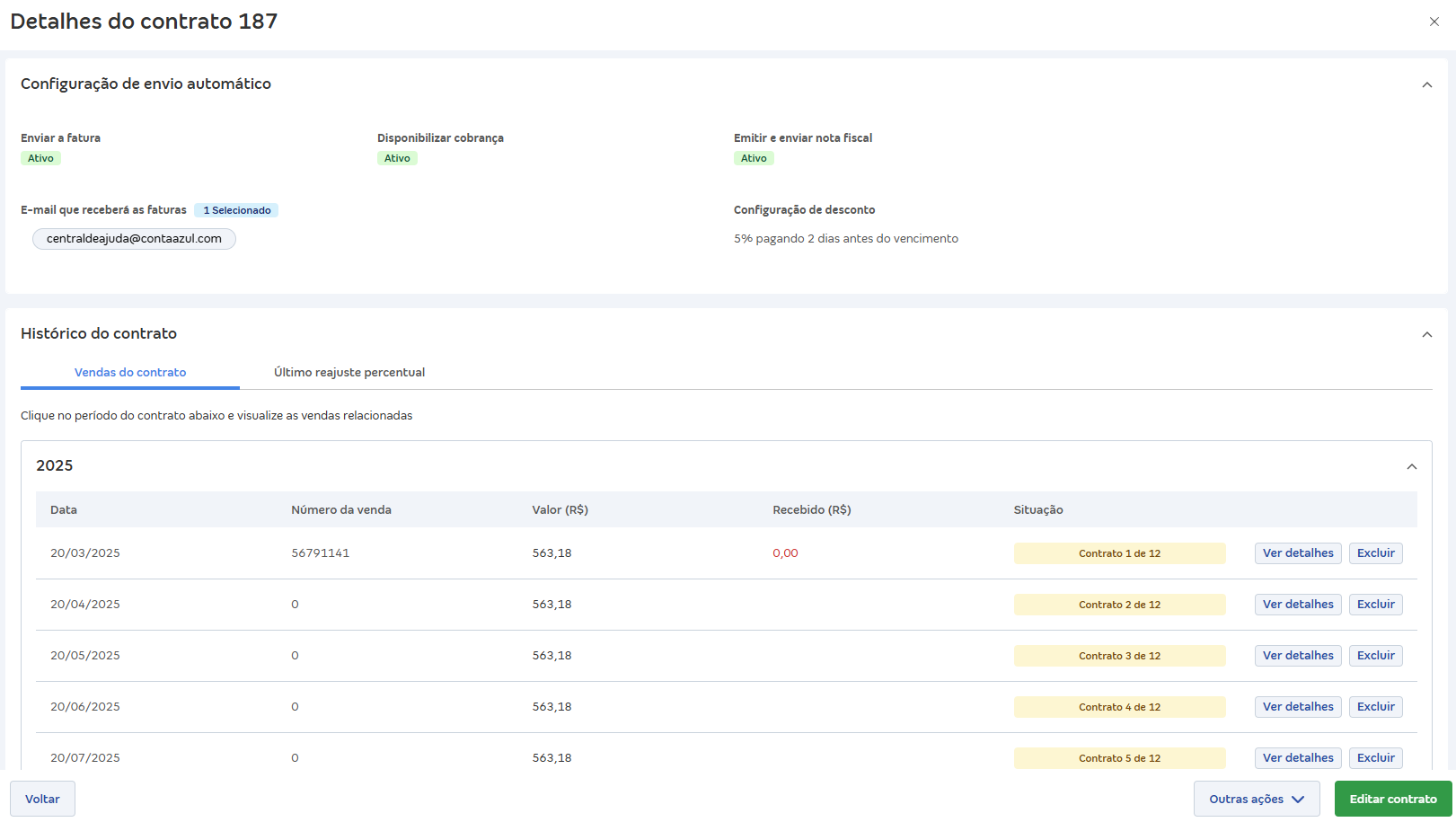
Task: Click the Situação column header
Action: click(x=1038, y=509)
